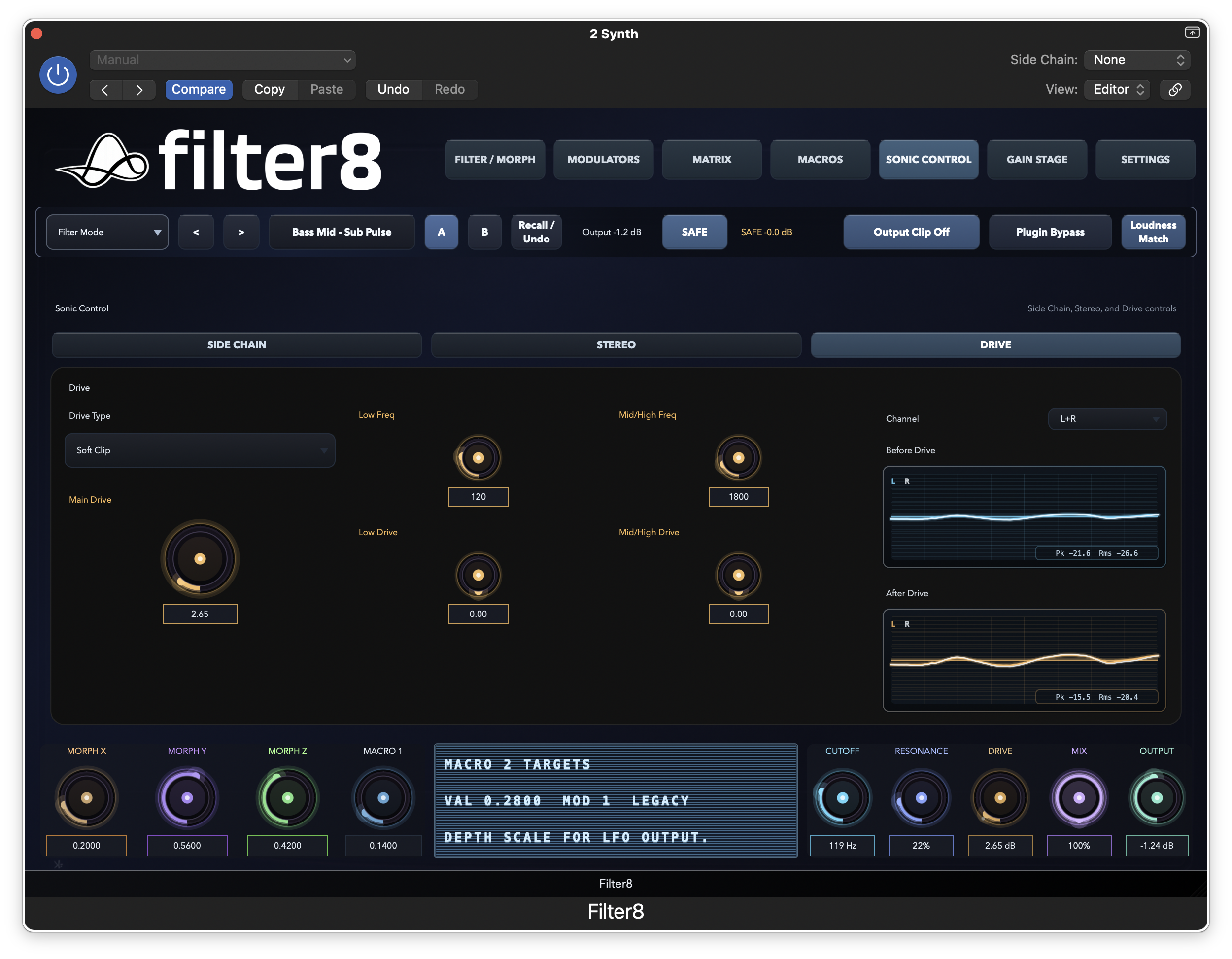Open the Gain Stage tab
The image size is (1232, 959).
point(1036,160)
